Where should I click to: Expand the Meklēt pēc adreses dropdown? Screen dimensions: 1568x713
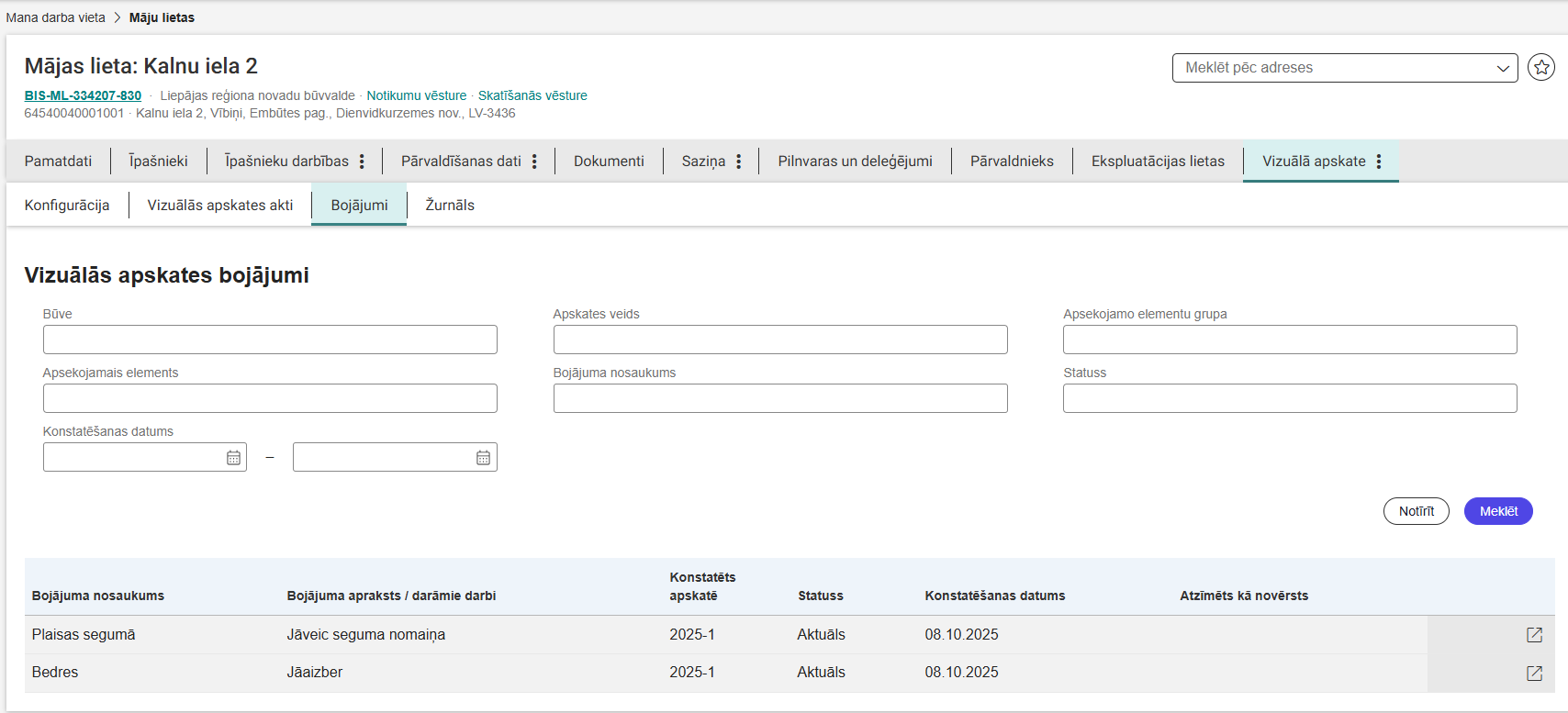click(1503, 68)
